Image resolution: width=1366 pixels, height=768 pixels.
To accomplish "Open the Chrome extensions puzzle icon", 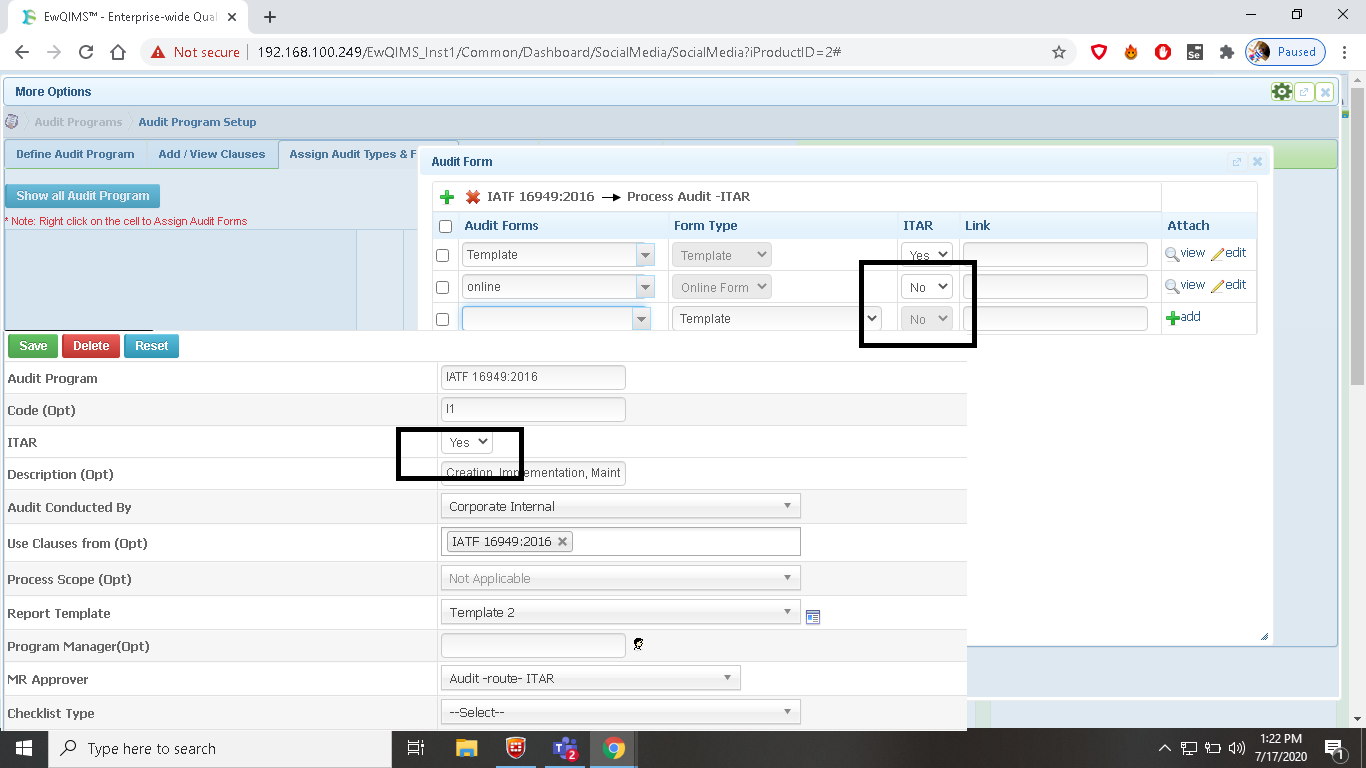I will click(1226, 52).
